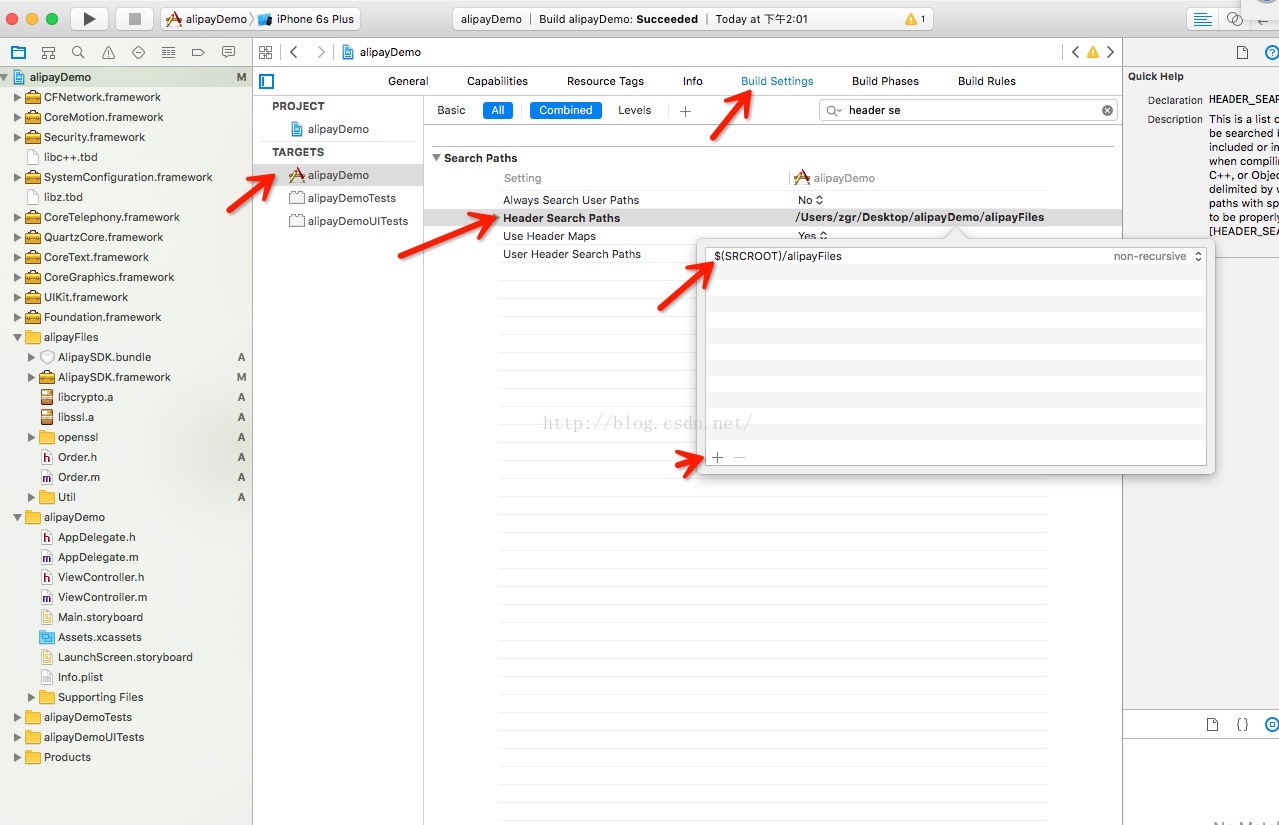Jump to the next issue
1279x825 pixels.
(x=1110, y=52)
